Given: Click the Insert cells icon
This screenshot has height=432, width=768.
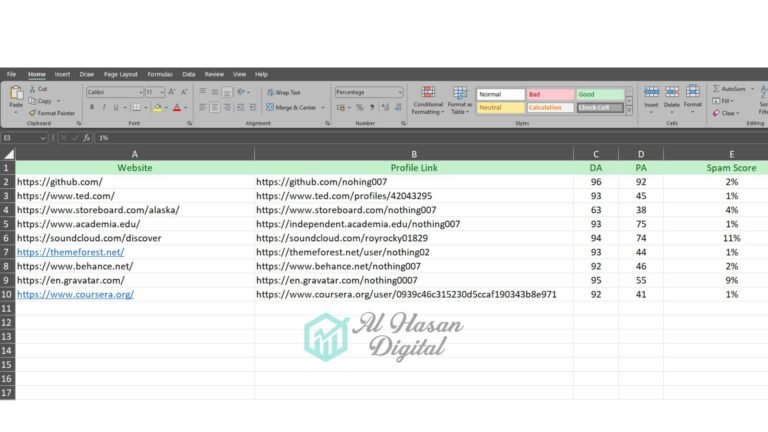Looking at the screenshot, I should (x=651, y=93).
